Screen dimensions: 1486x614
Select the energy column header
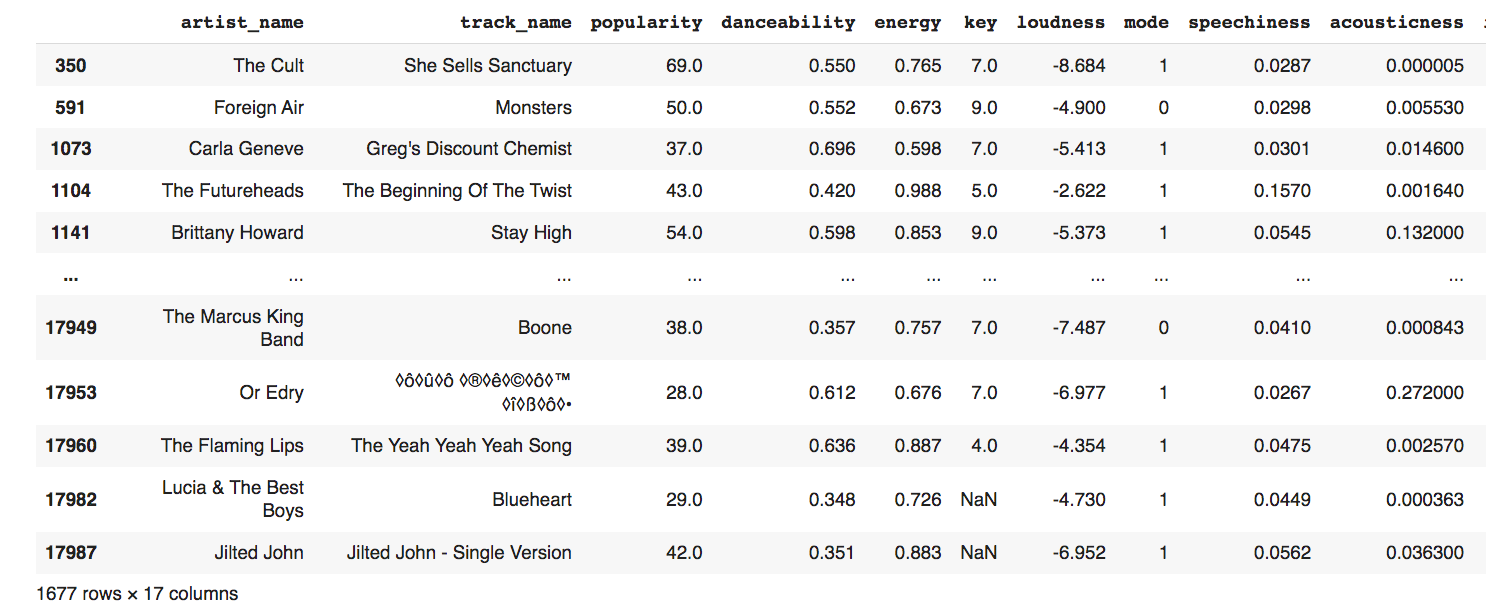(x=908, y=22)
